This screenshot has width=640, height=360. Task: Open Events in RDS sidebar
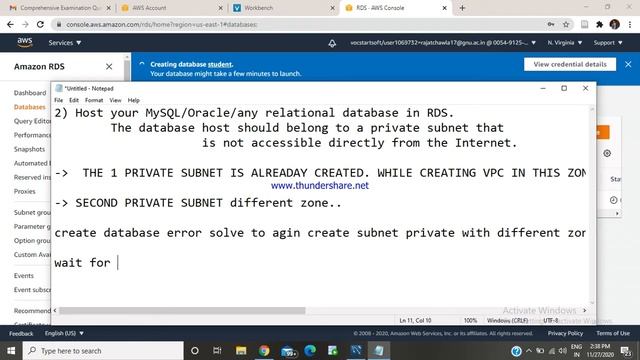(x=24, y=276)
